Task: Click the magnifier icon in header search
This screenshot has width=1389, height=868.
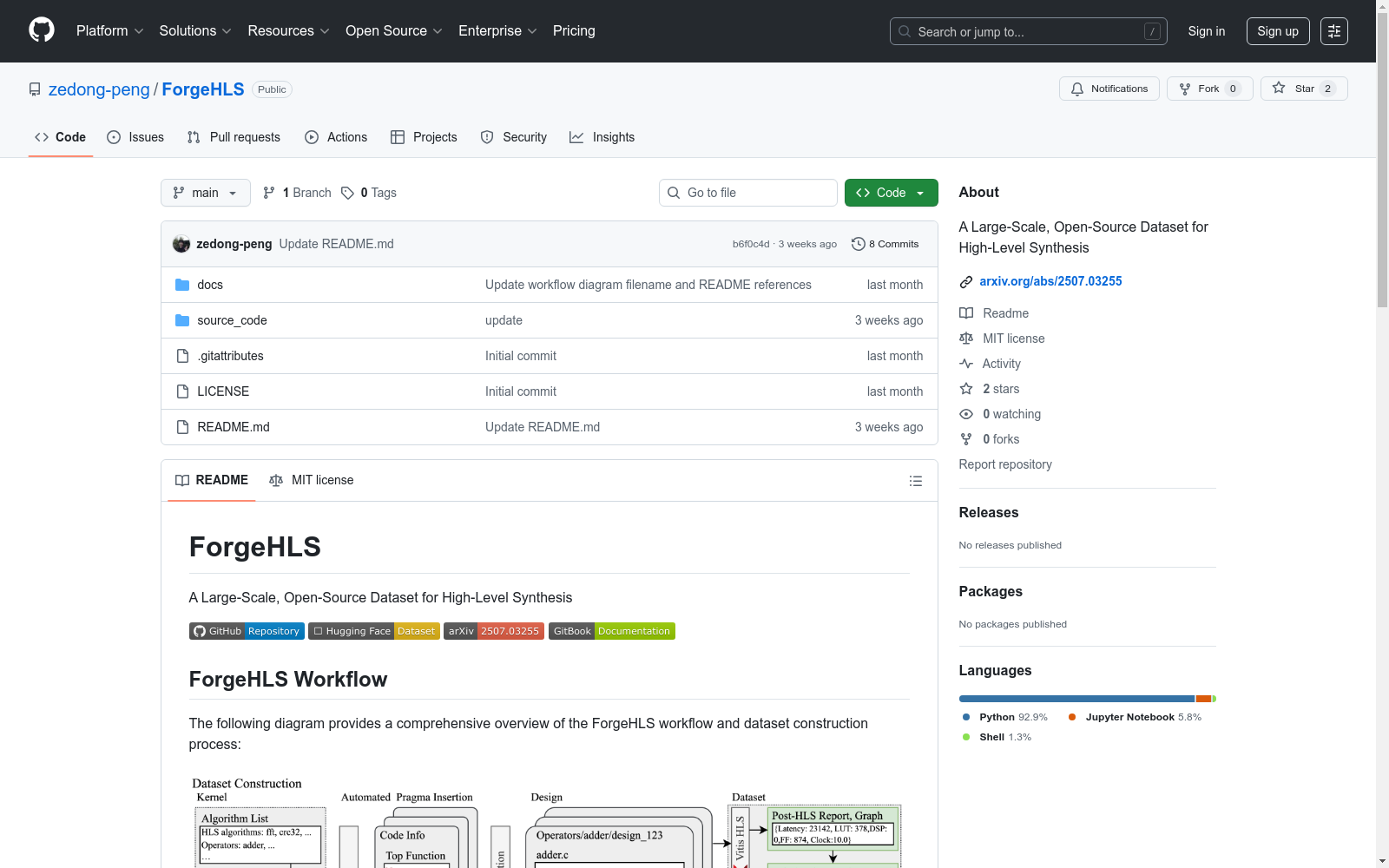Action: click(905, 31)
